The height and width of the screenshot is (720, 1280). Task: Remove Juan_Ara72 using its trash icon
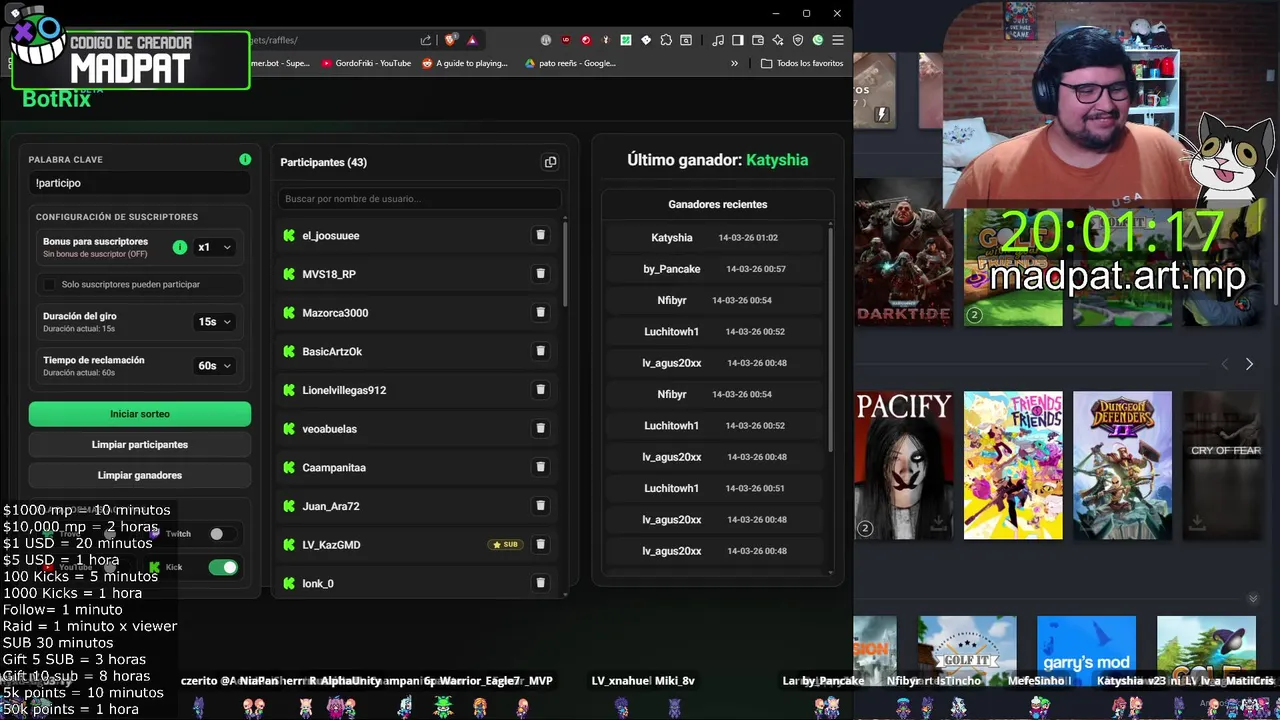pyautogui.click(x=540, y=506)
